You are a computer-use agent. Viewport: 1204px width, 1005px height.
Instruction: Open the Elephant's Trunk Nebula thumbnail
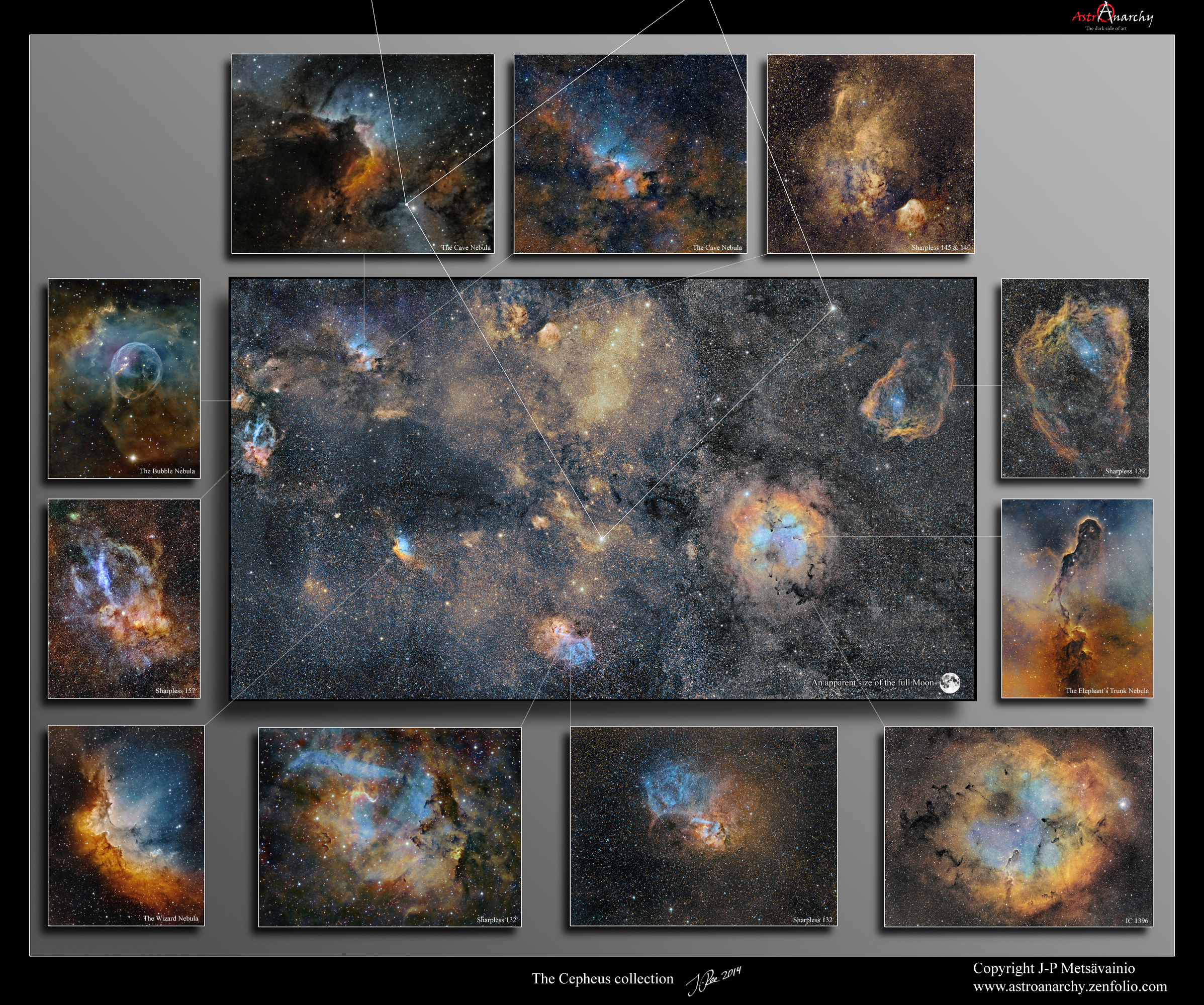coord(1077,598)
